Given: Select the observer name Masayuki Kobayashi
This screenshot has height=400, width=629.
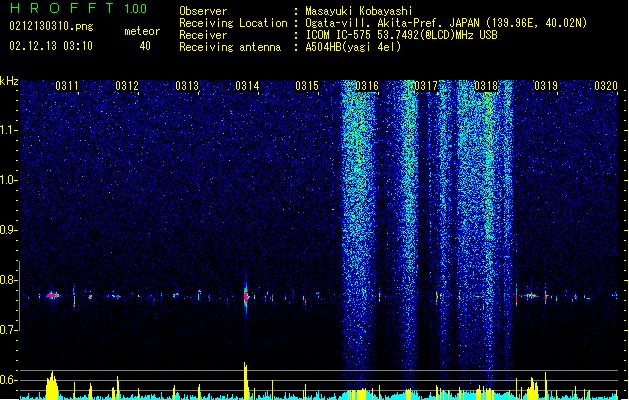Looking at the screenshot, I should pos(359,11).
